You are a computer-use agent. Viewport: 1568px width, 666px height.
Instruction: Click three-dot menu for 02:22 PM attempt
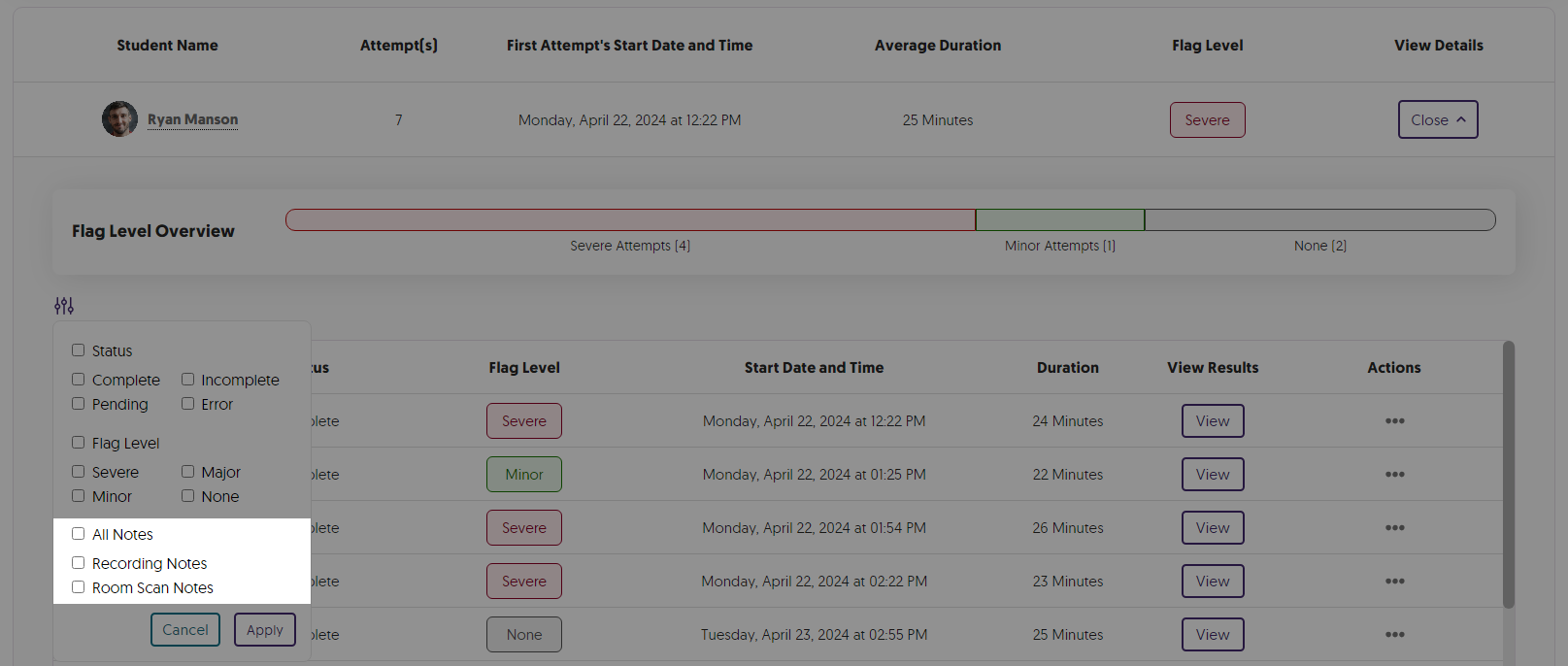click(x=1394, y=582)
